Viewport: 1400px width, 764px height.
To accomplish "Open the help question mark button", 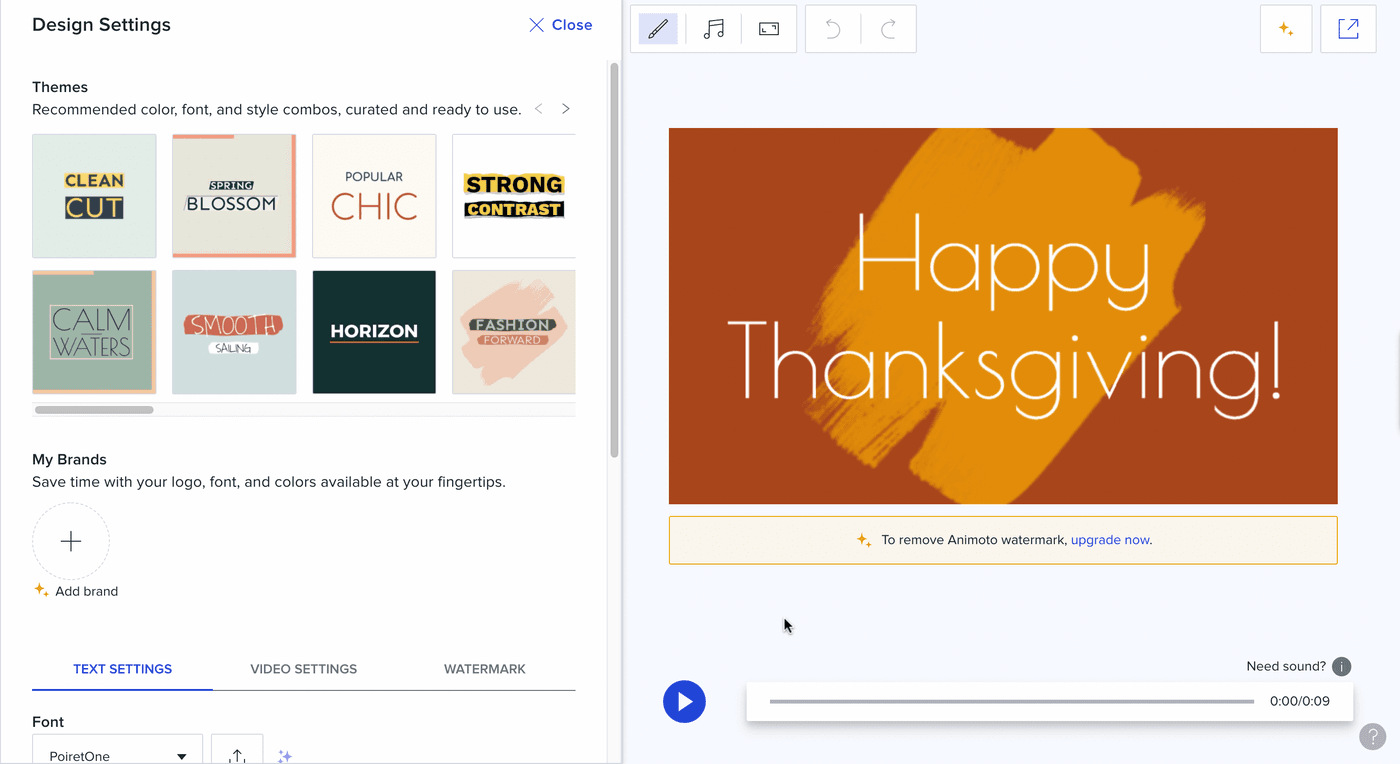I will click(1373, 736).
